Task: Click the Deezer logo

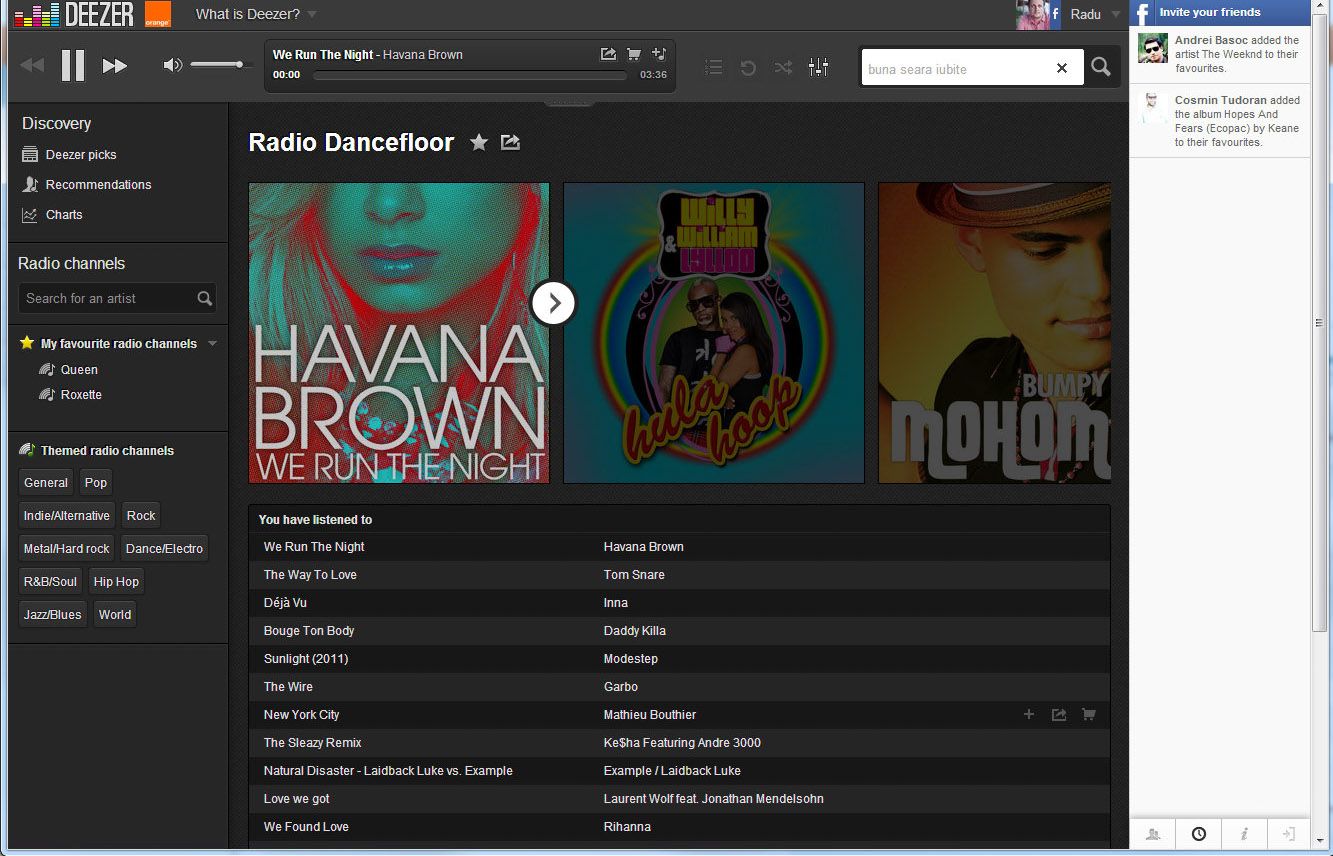Action: 75,14
